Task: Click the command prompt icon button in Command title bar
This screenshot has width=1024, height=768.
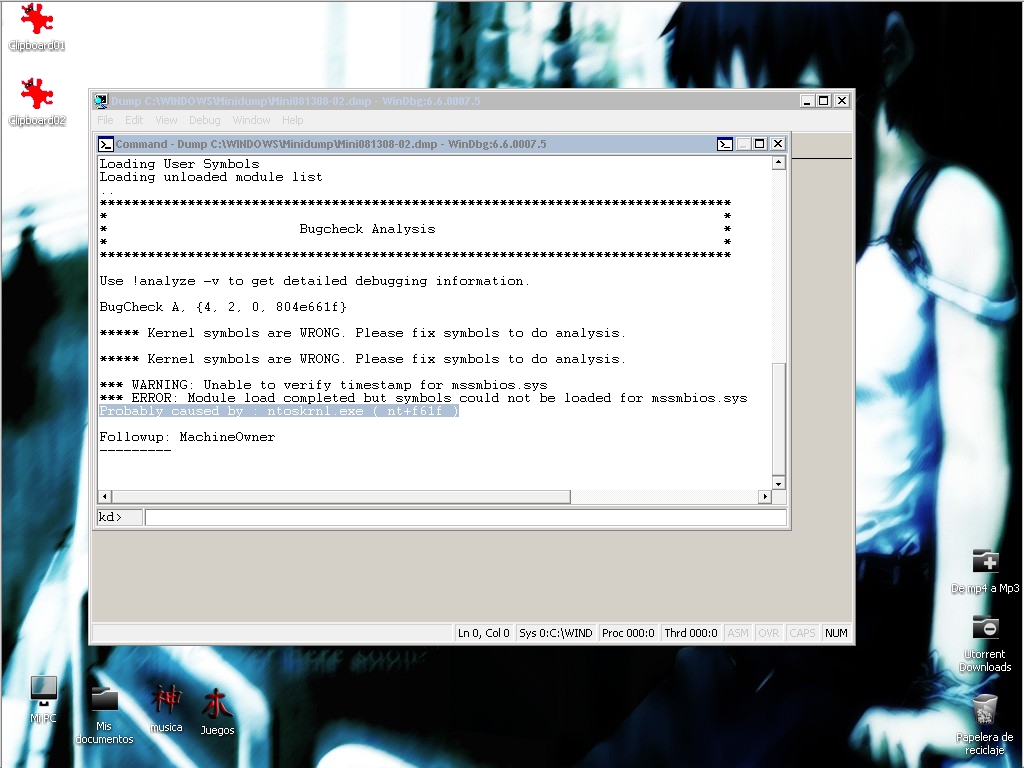Action: 725,144
